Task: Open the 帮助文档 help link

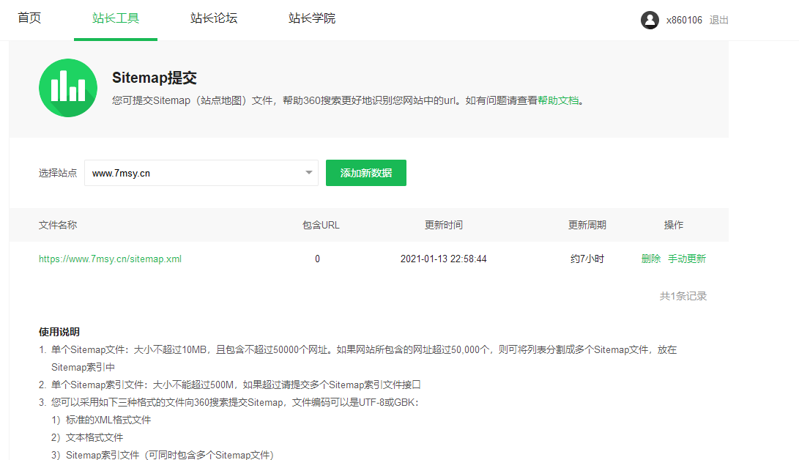Action: point(558,100)
